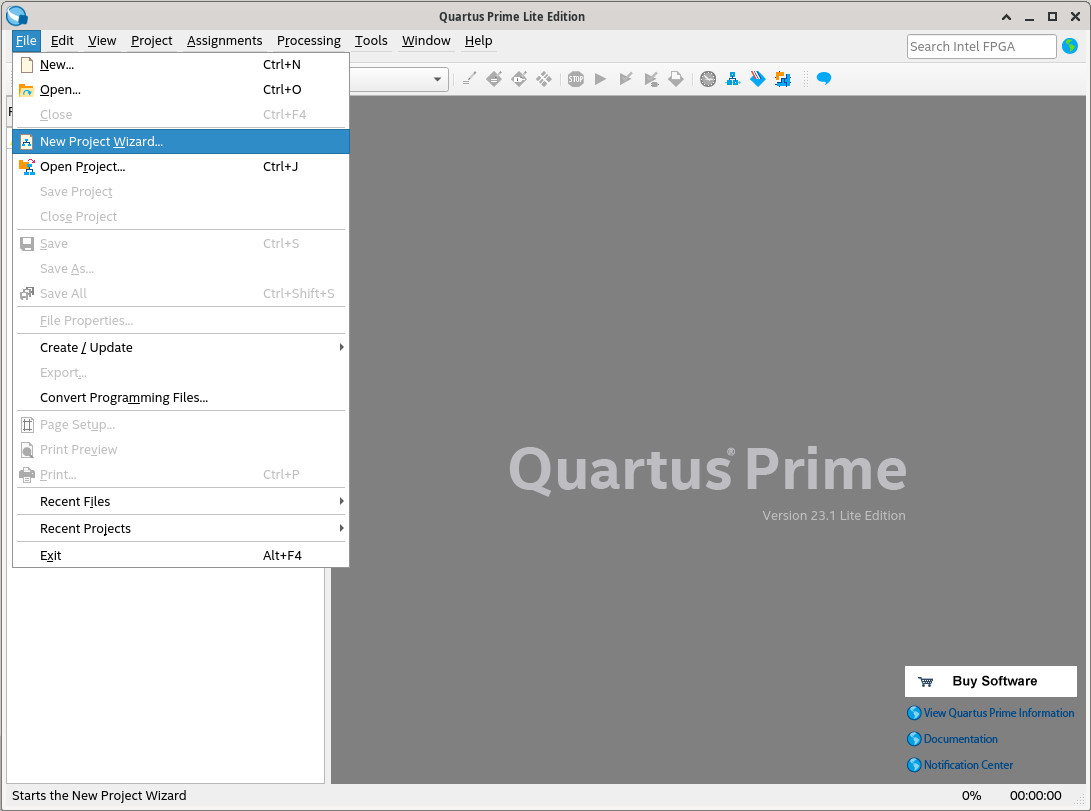Open the Project menu
The height and width of the screenshot is (811, 1091).
pos(152,41)
